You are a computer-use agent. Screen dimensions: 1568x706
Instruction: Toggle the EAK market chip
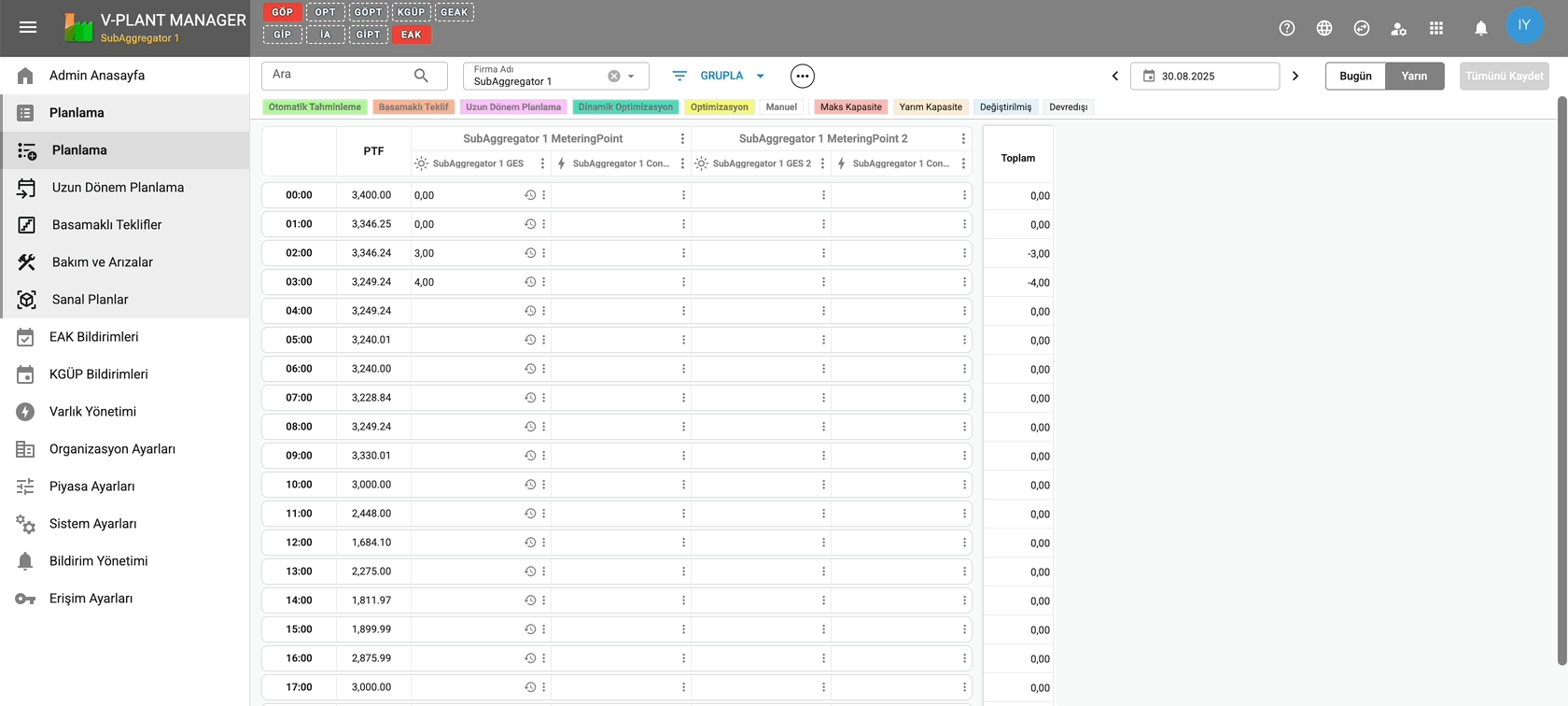(x=411, y=35)
